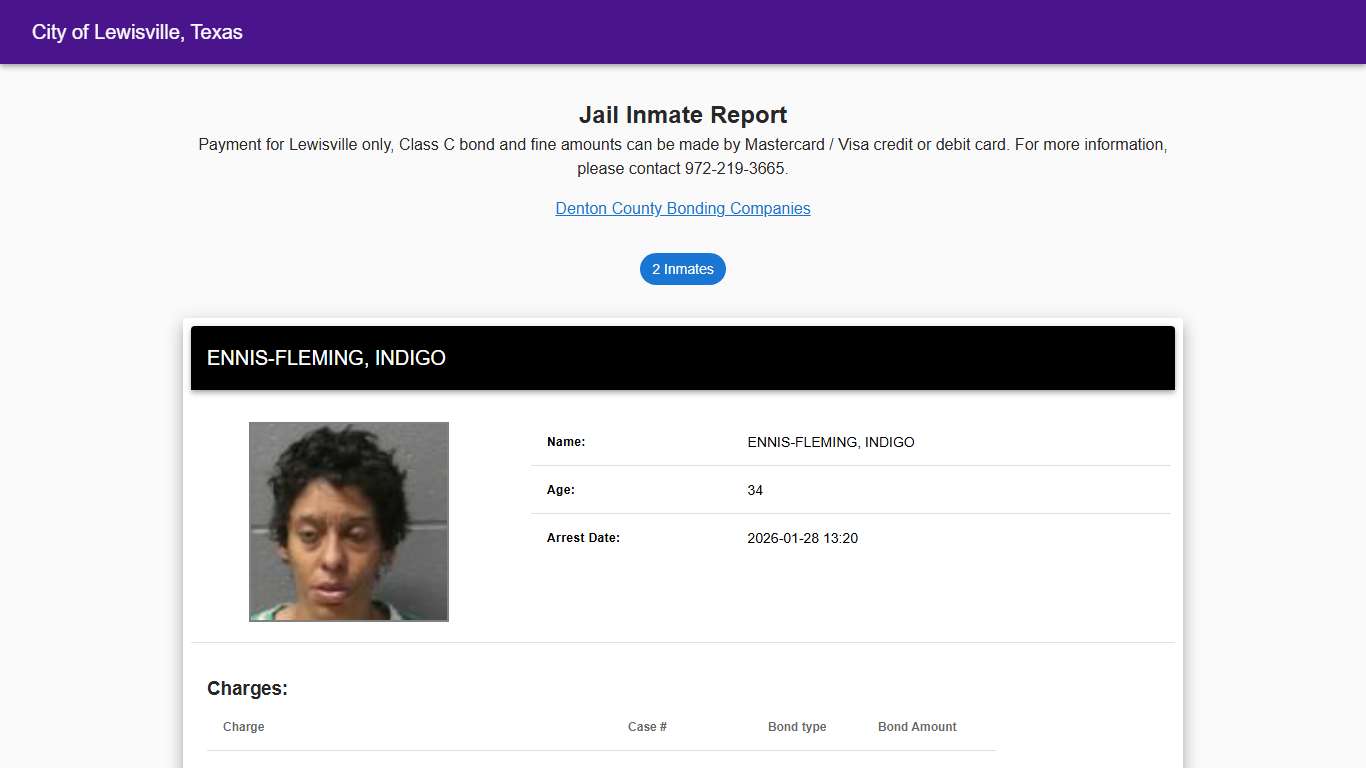
Task: Click the Jail Inmate Report heading
Action: point(683,115)
